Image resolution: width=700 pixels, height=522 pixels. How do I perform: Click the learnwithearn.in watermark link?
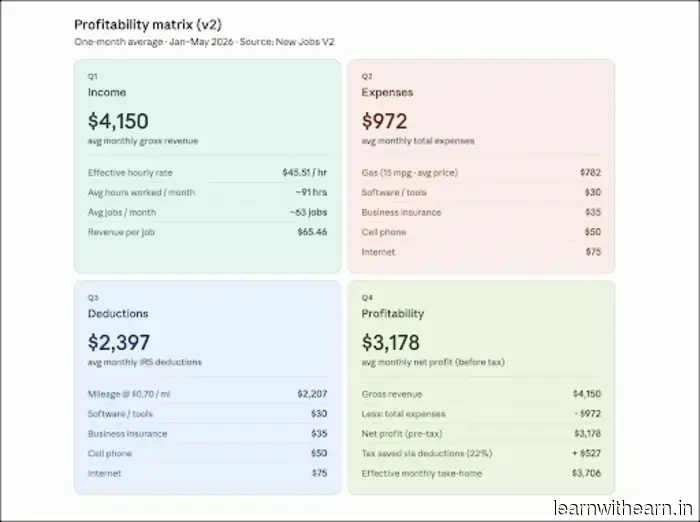[623, 508]
